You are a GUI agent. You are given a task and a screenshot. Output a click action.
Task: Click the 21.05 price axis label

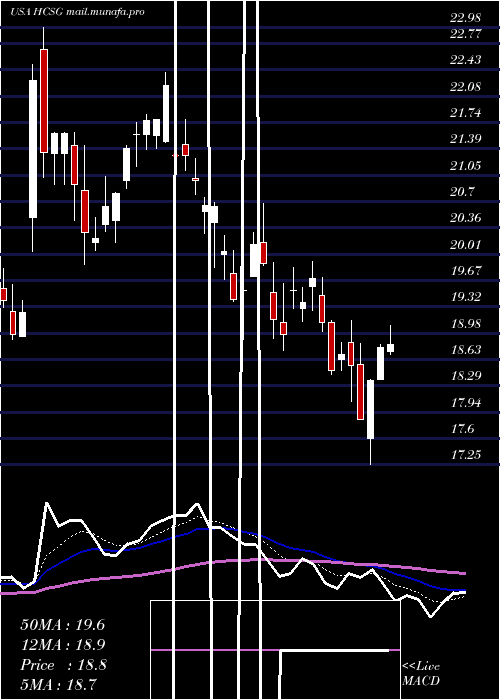tap(465, 166)
